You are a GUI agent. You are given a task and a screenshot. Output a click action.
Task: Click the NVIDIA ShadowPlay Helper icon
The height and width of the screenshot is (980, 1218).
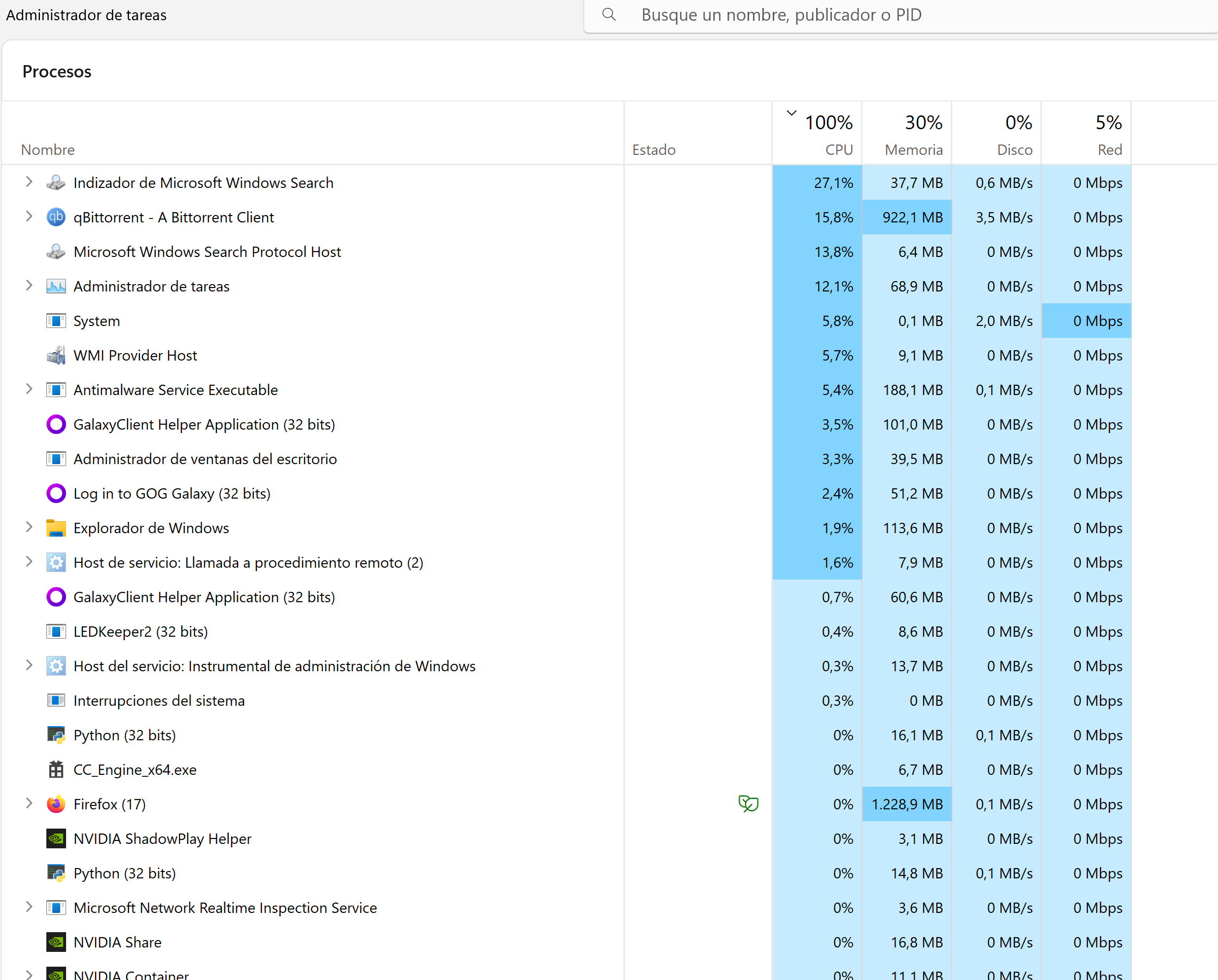56,838
